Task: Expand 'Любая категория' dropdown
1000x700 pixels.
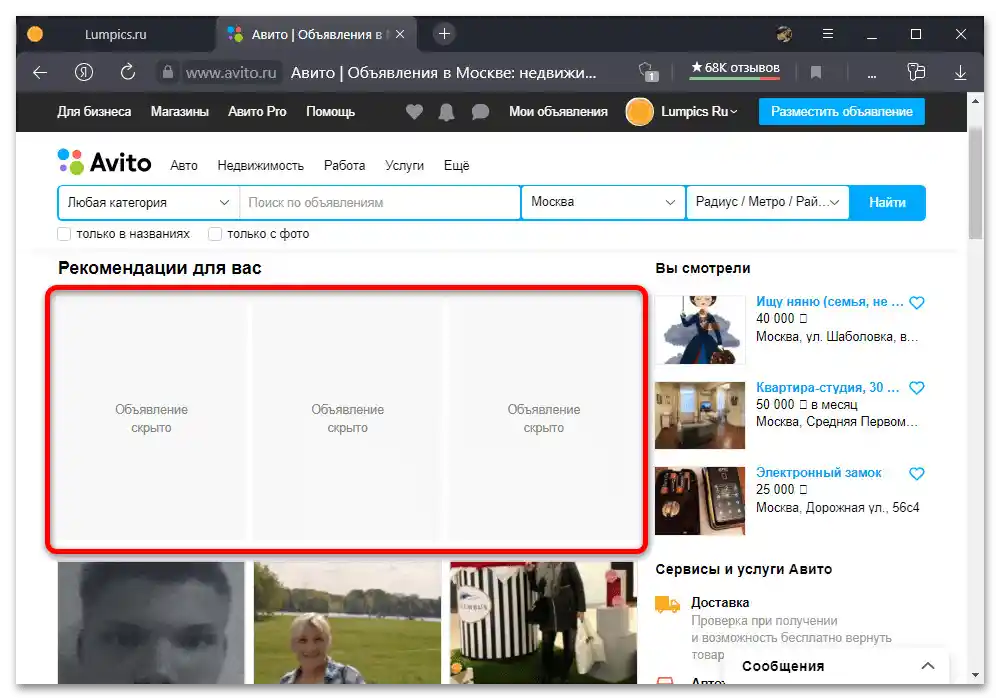Action: pyautogui.click(x=148, y=202)
